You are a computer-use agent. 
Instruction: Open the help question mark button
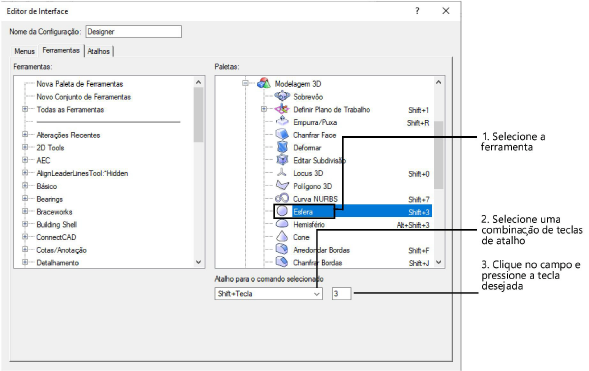click(x=417, y=11)
